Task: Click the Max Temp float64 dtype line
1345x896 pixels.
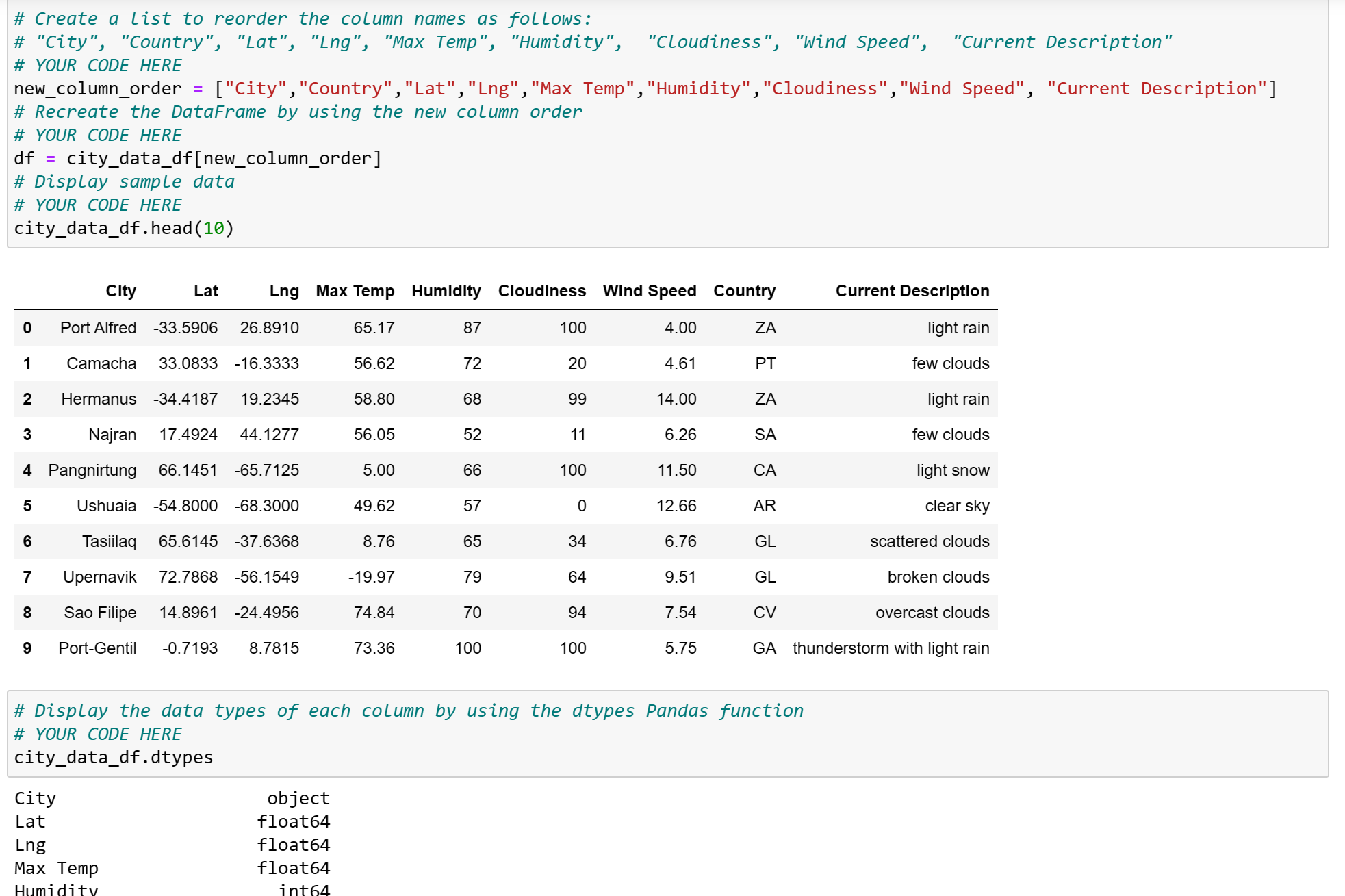Action: pyautogui.click(x=172, y=869)
